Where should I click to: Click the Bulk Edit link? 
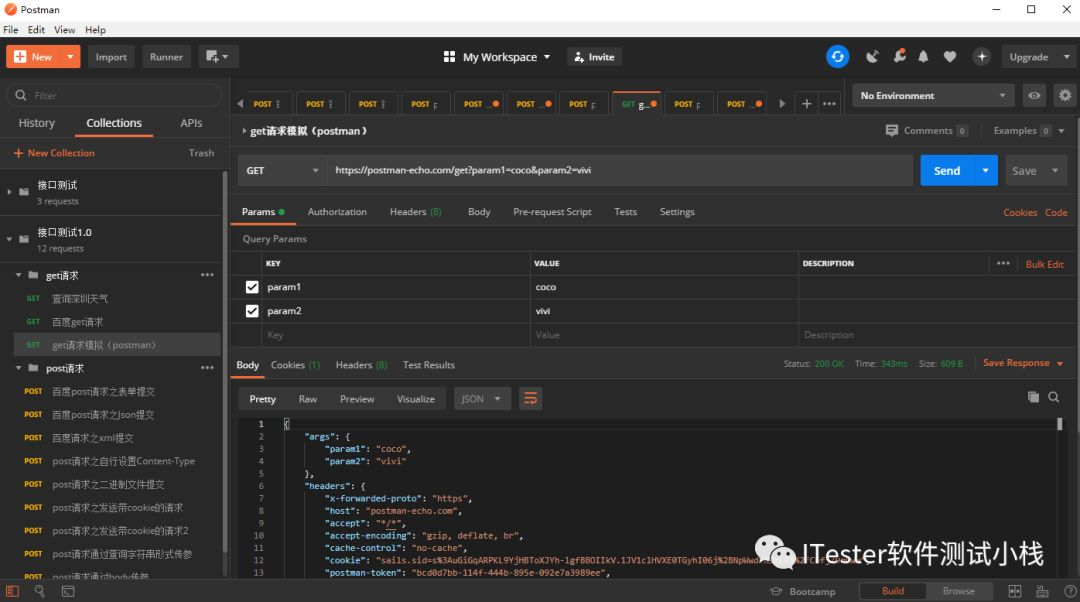tap(1044, 264)
